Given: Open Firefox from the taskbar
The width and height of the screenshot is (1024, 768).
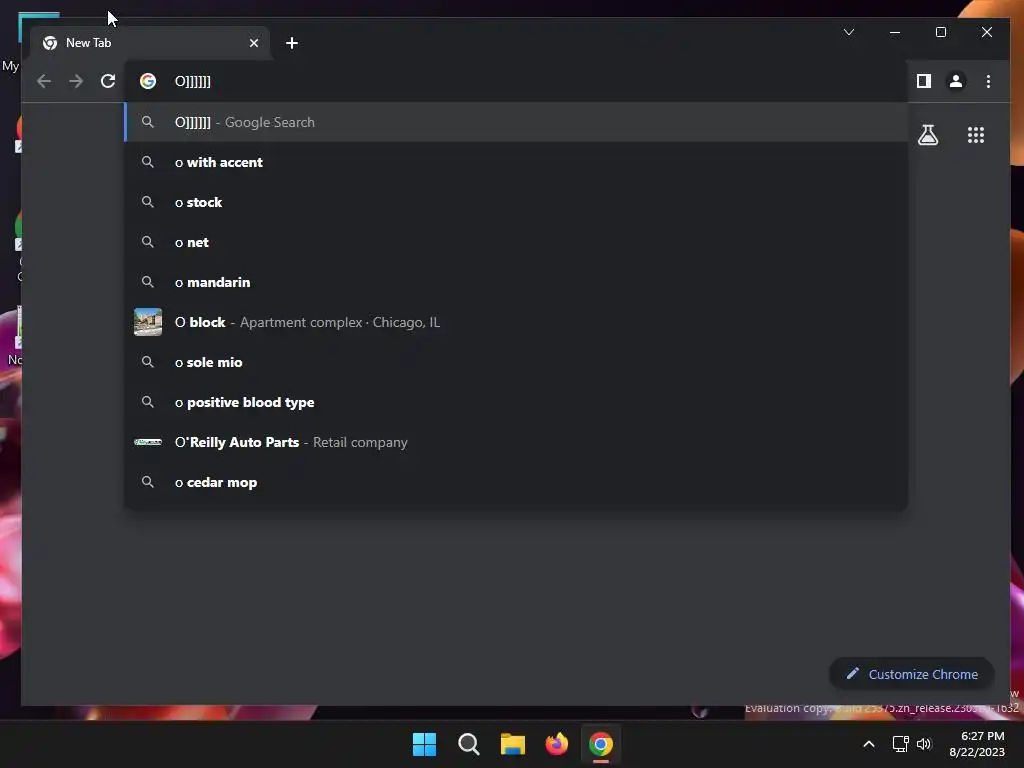Looking at the screenshot, I should (x=556, y=744).
